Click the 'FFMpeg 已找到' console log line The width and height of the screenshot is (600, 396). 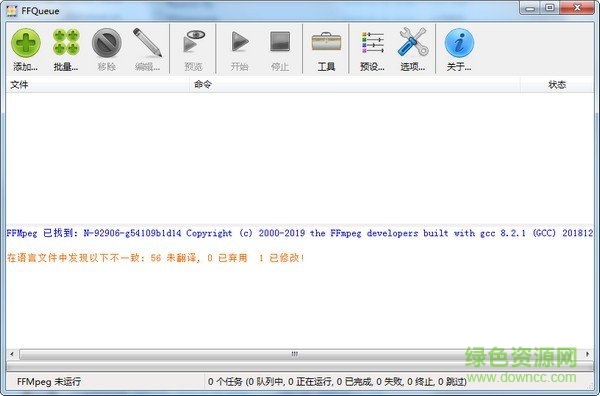300,233
